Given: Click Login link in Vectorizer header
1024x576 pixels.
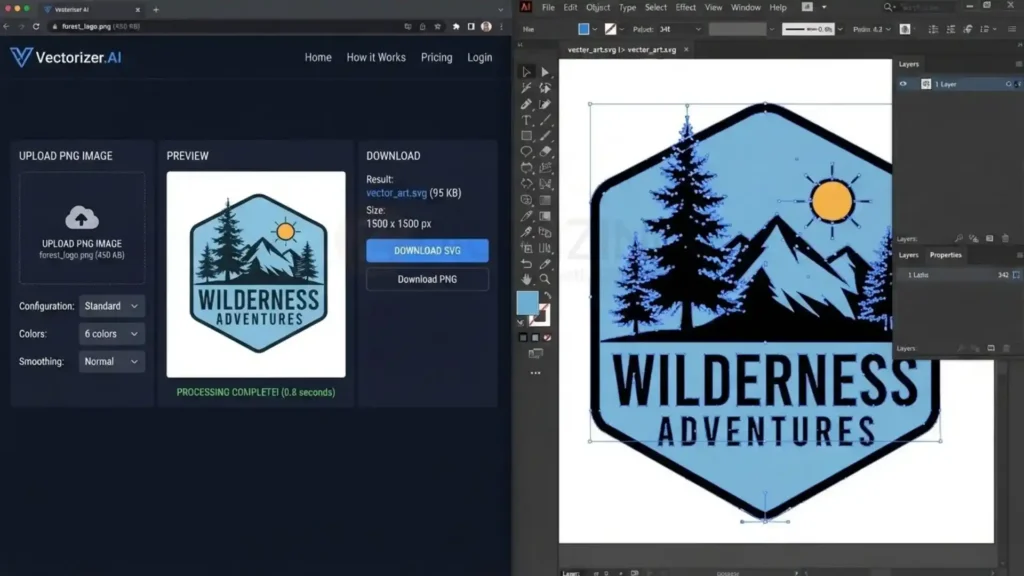Looking at the screenshot, I should pos(479,57).
